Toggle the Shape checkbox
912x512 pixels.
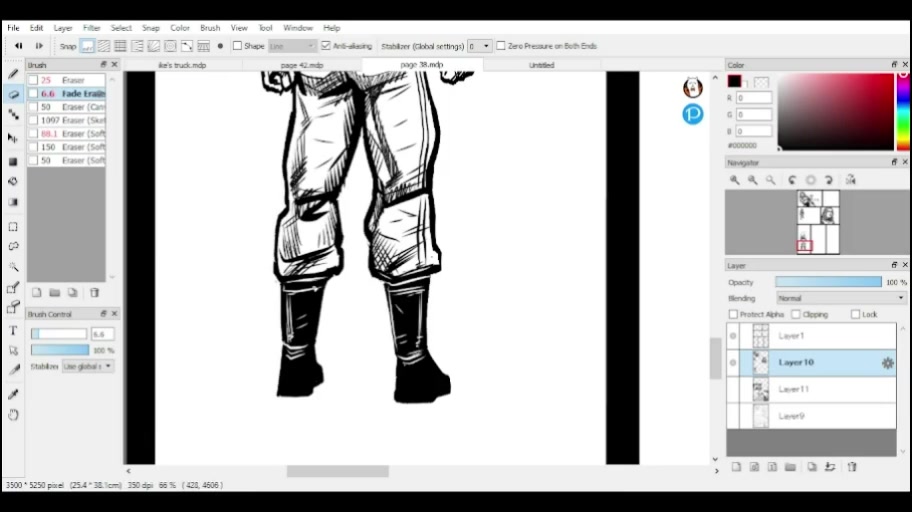point(237,46)
